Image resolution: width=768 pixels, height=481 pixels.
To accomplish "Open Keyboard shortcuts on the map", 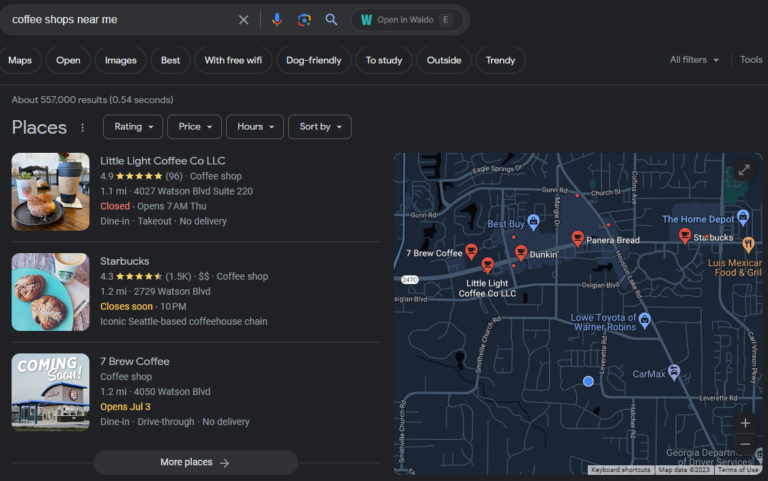I will 621,470.
